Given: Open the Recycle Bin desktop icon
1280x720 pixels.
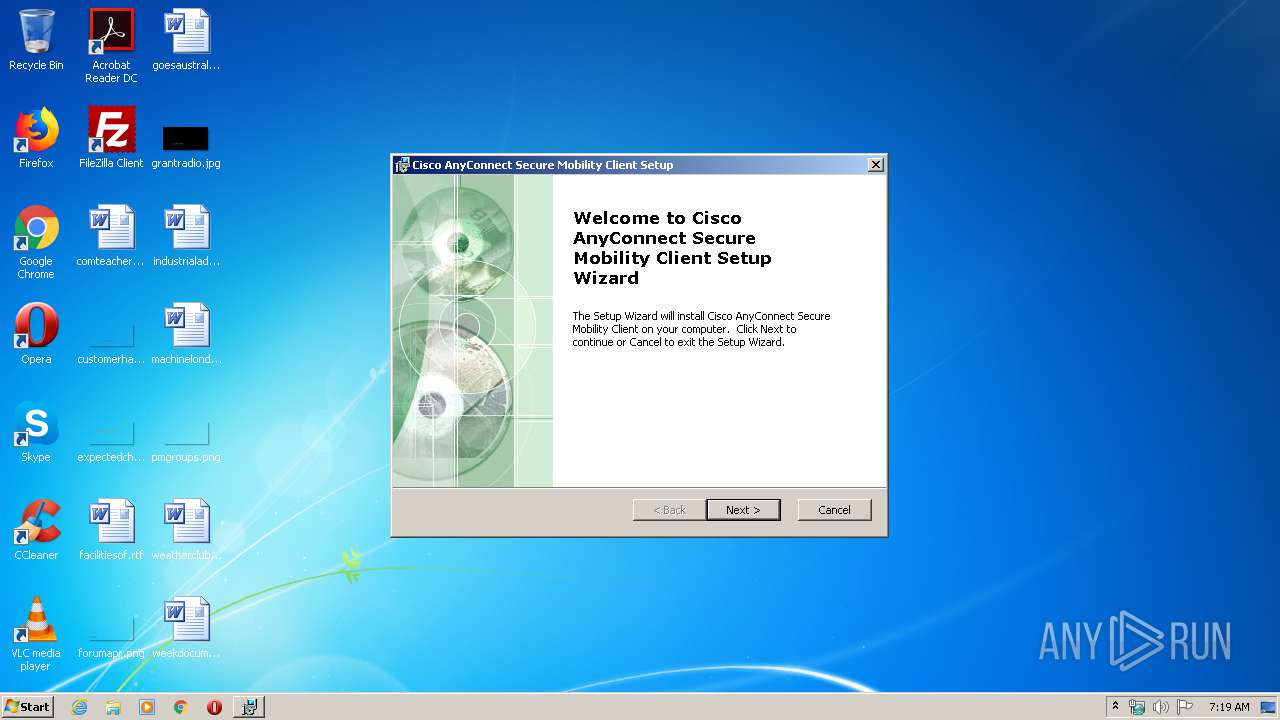Looking at the screenshot, I should pos(36,40).
